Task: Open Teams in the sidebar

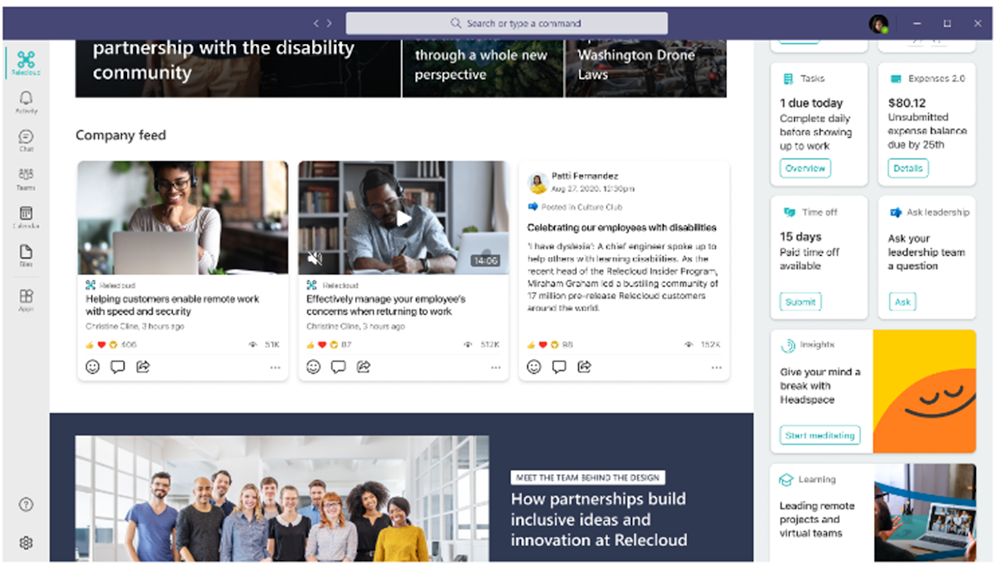Action: click(x=25, y=178)
